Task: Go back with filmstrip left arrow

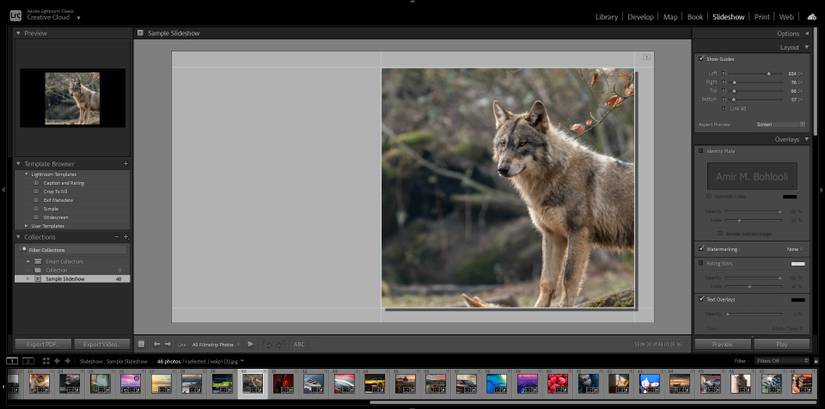Action: (57, 361)
